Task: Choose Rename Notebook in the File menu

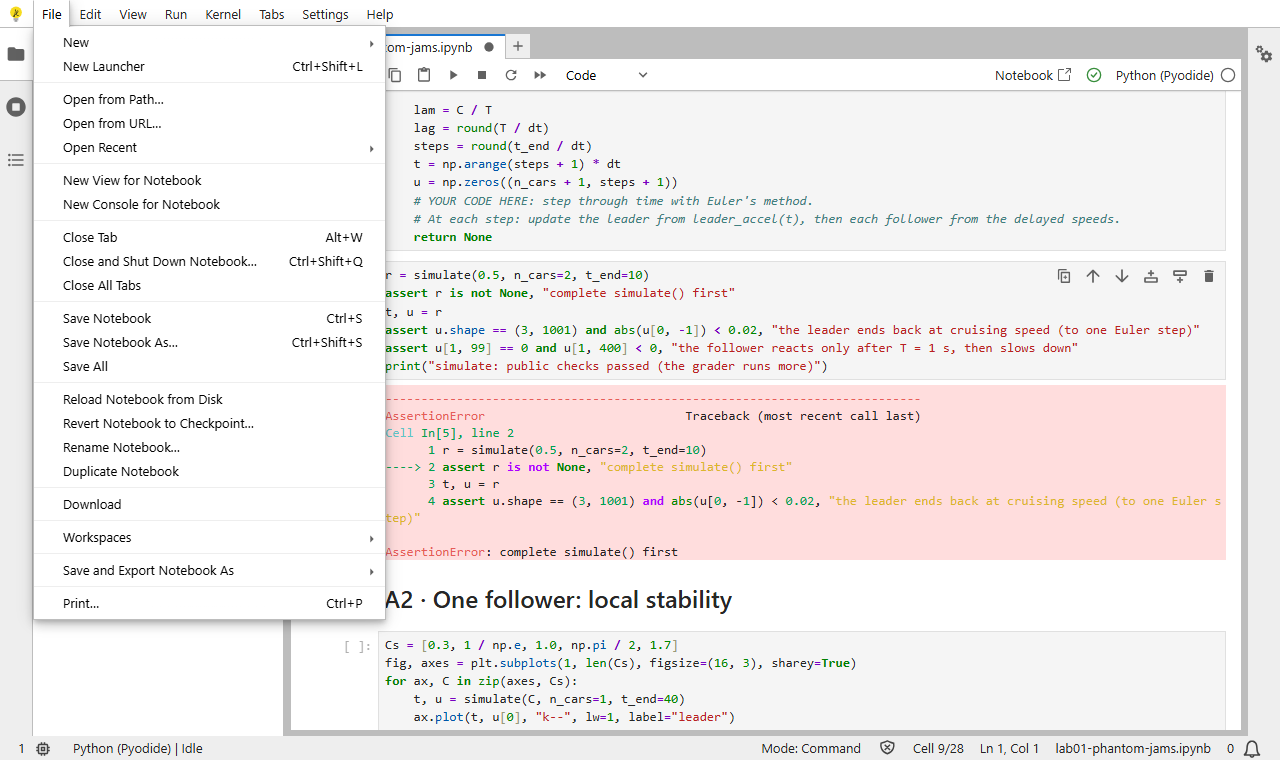Action: tap(209, 447)
